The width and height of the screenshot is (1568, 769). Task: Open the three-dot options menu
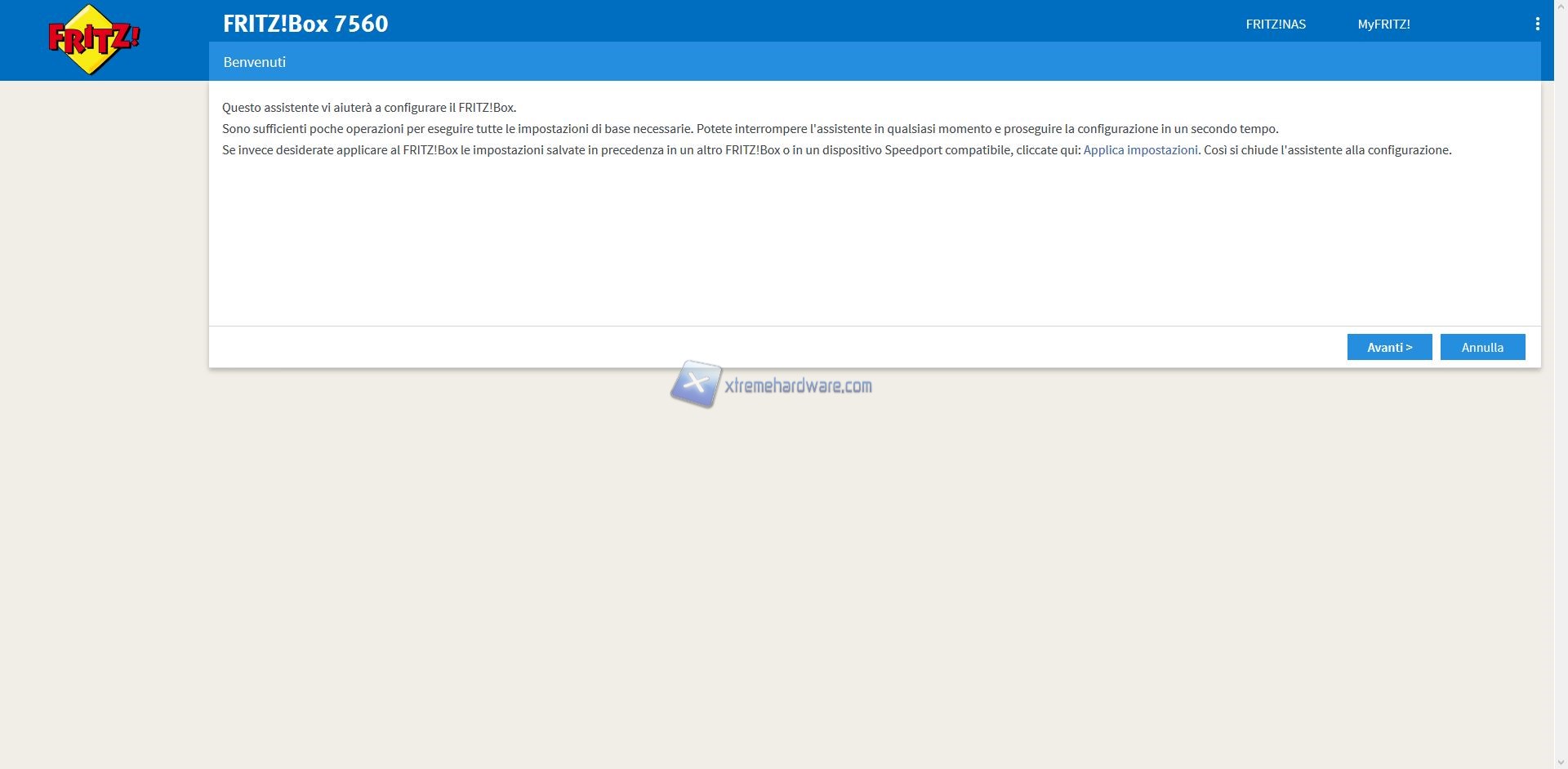point(1537,24)
